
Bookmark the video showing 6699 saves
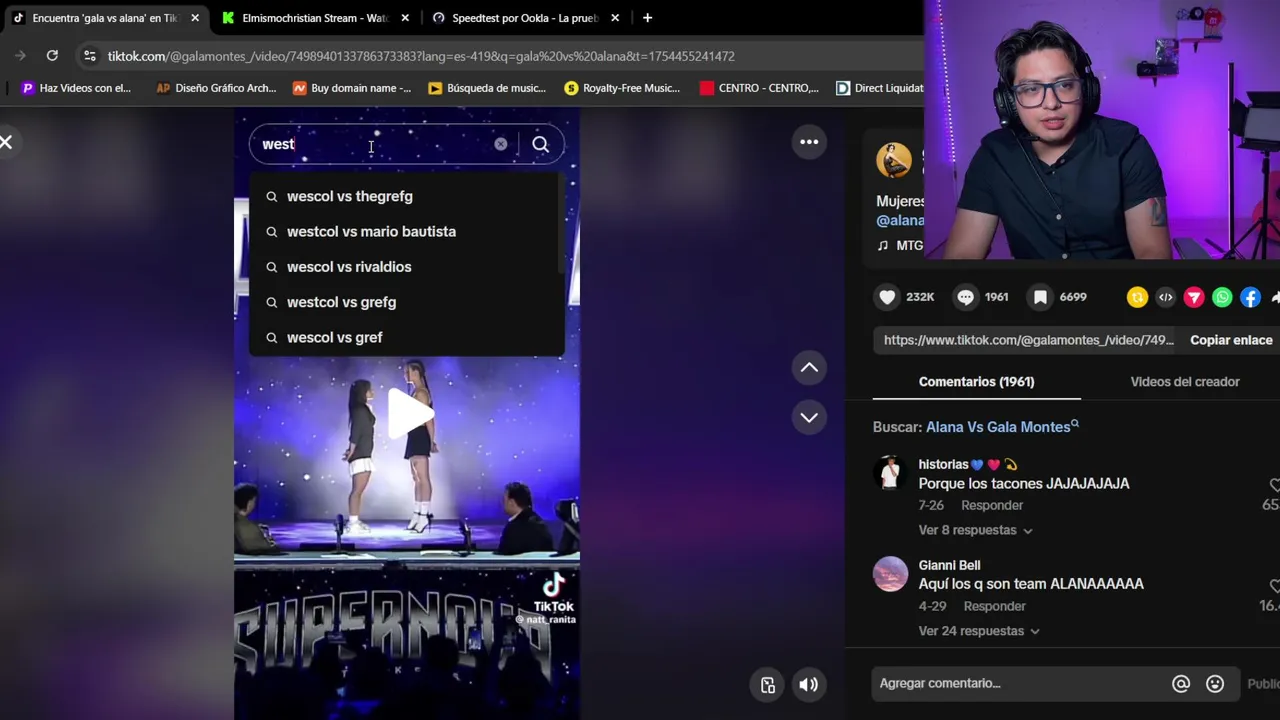(1040, 297)
